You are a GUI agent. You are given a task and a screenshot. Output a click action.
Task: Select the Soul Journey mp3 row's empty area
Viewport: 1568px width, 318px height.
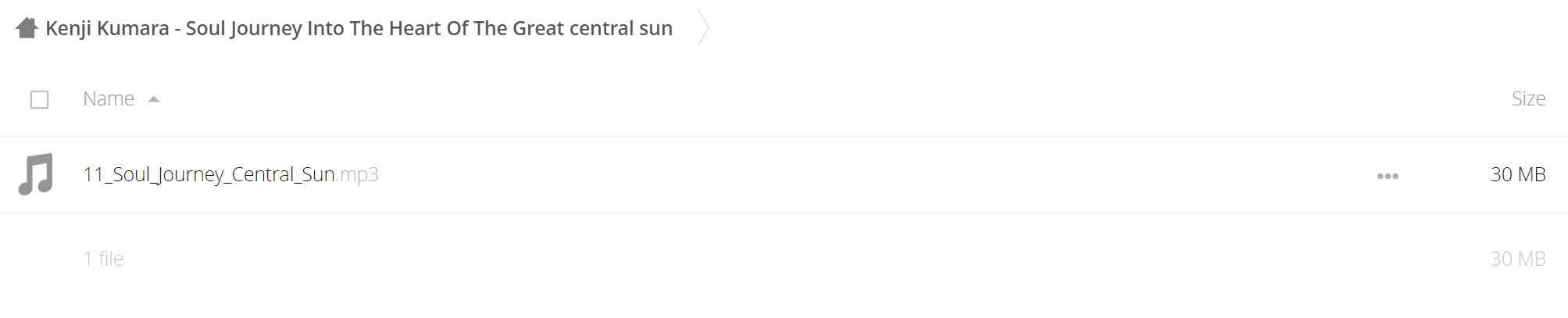859,174
